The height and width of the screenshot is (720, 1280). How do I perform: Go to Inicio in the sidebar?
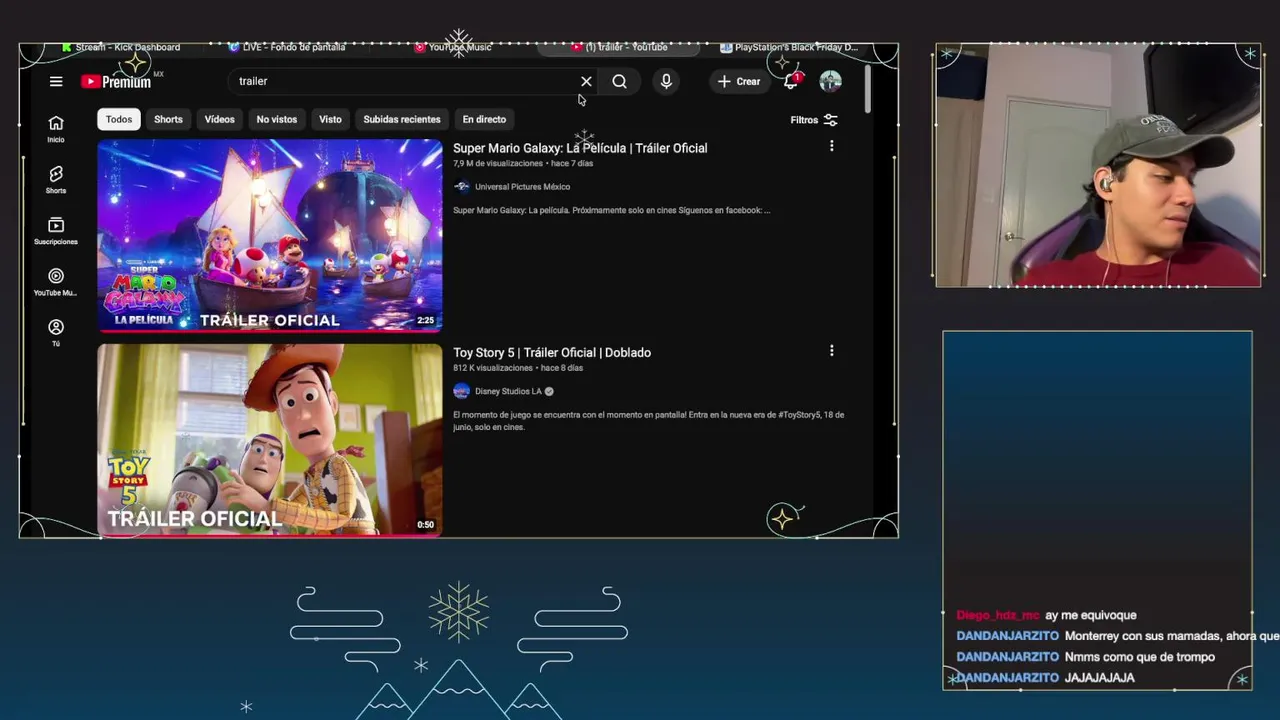pos(56,129)
